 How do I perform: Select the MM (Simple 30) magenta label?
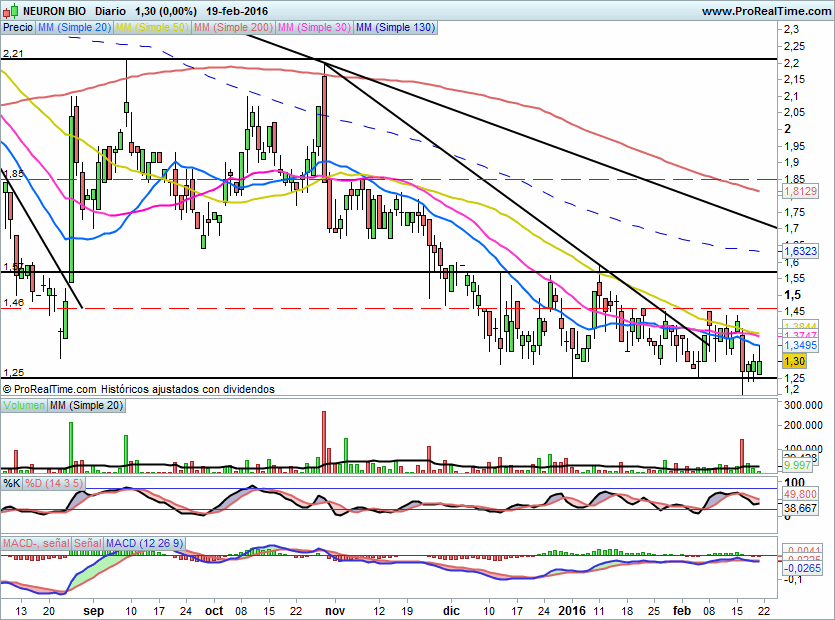pyautogui.click(x=314, y=27)
